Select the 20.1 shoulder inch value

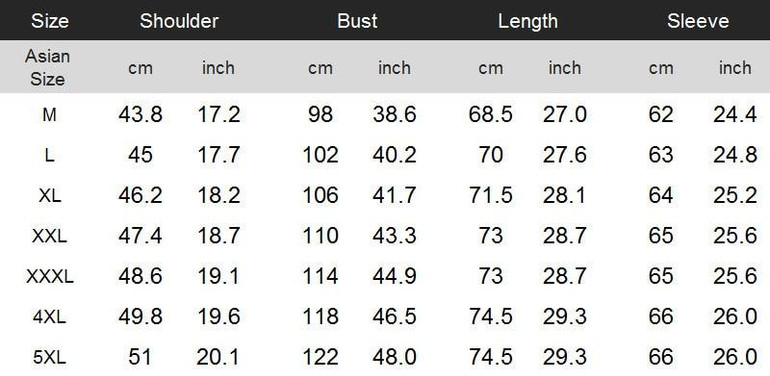coord(218,357)
